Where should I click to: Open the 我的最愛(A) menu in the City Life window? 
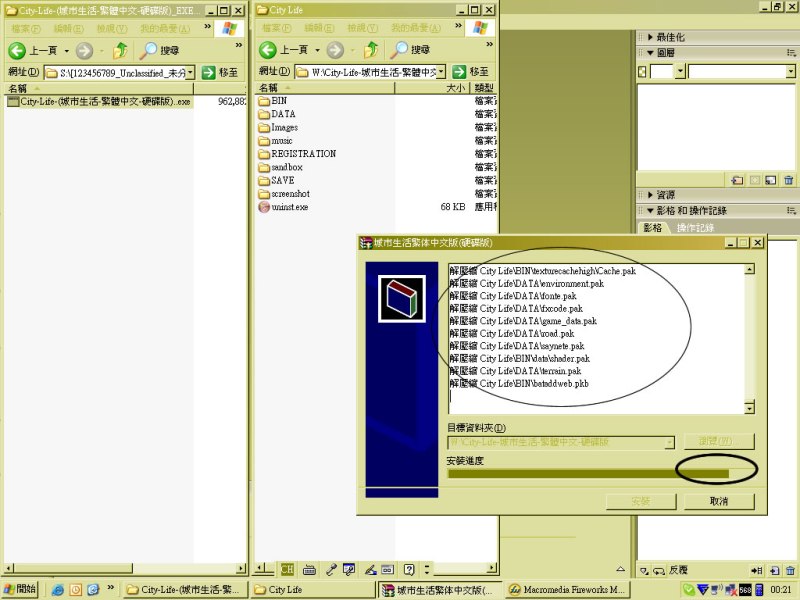point(416,28)
